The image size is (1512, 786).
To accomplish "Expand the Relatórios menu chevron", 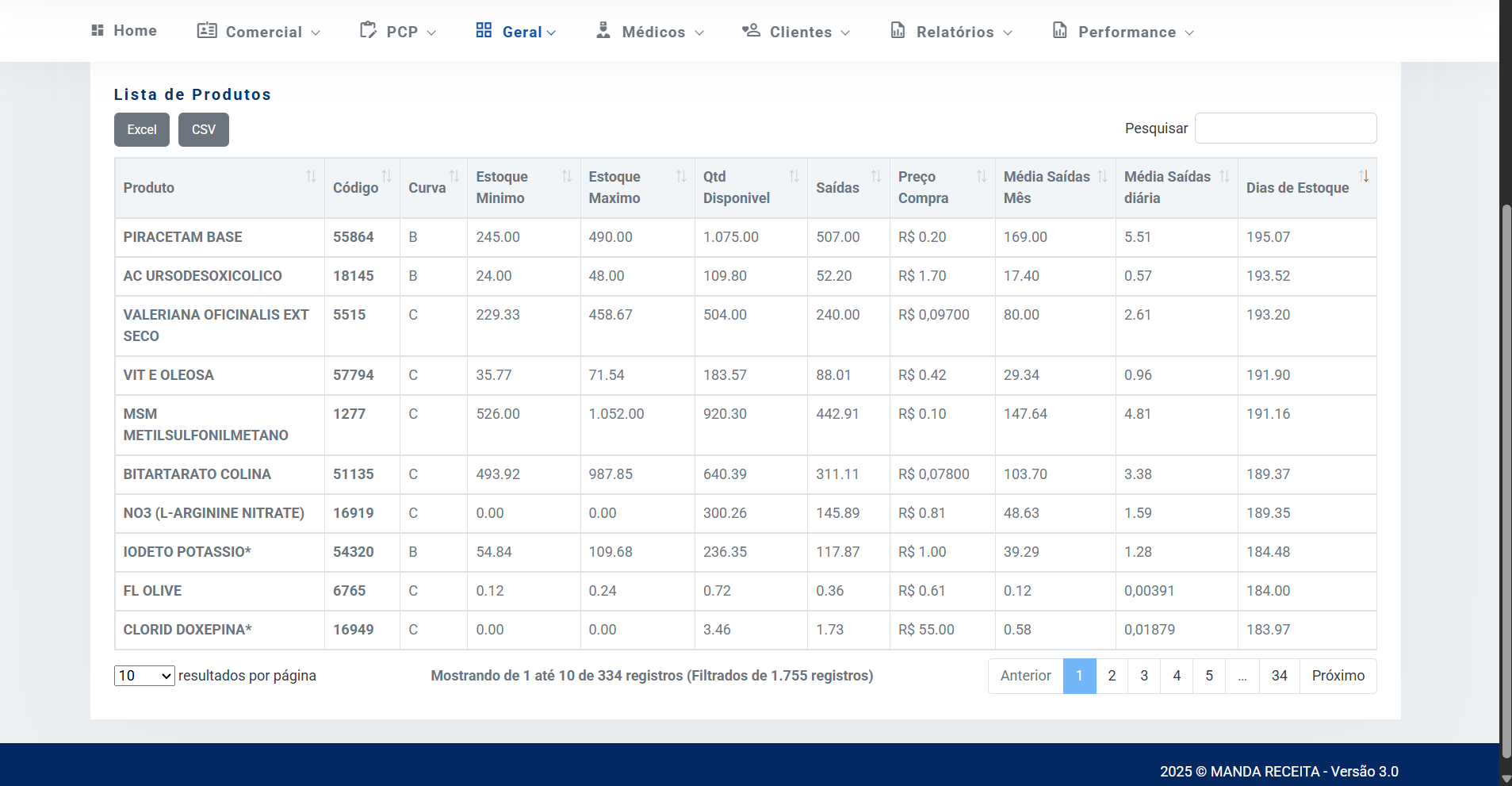I will 1008,33.
